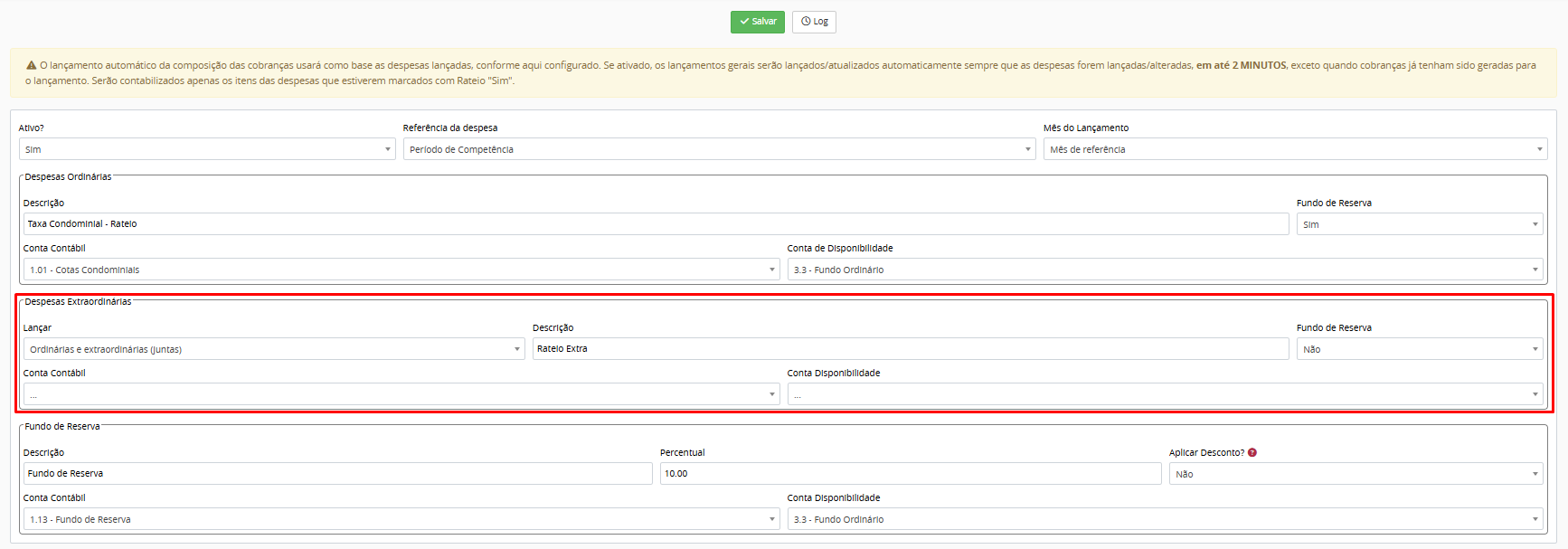Expand Referência da despesa dropdown
Screen dimensions: 1568x549
click(x=719, y=149)
